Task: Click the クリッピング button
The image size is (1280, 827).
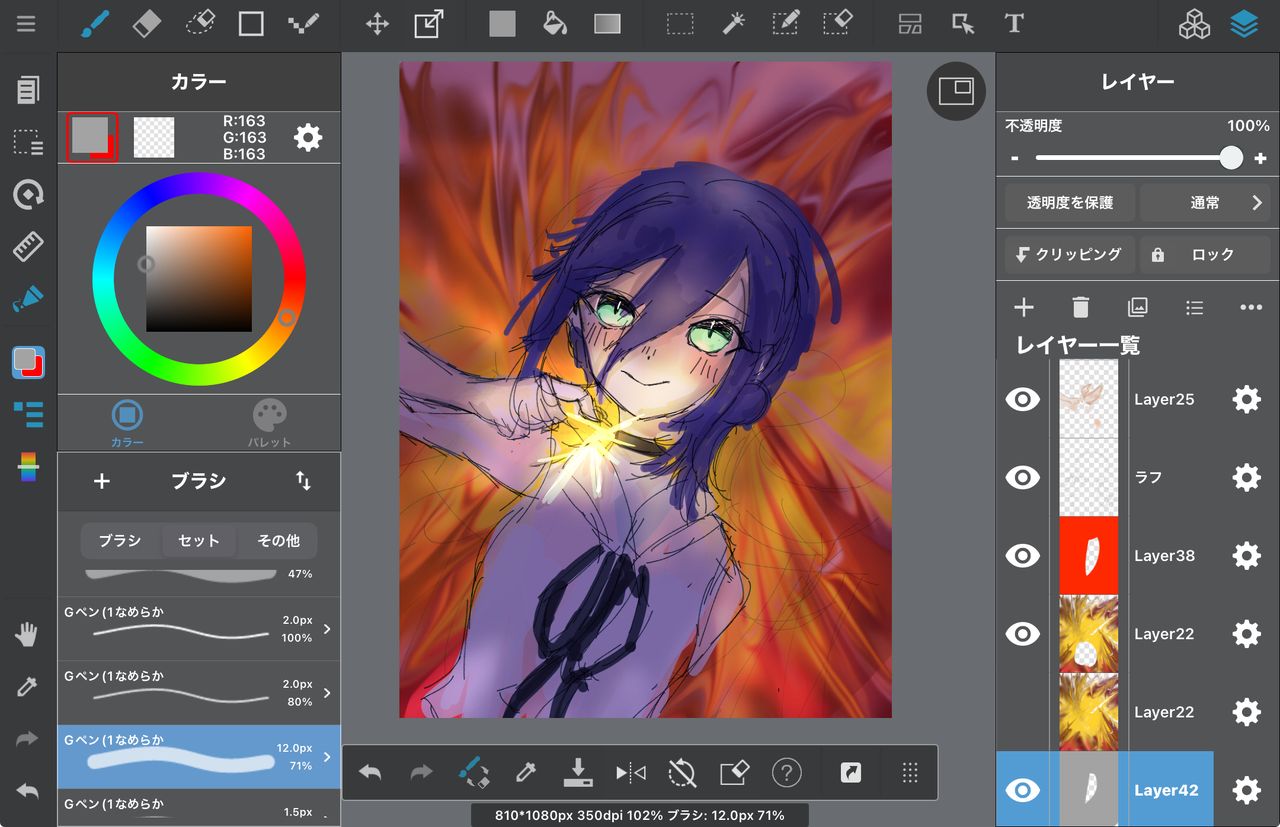Action: pos(1069,255)
